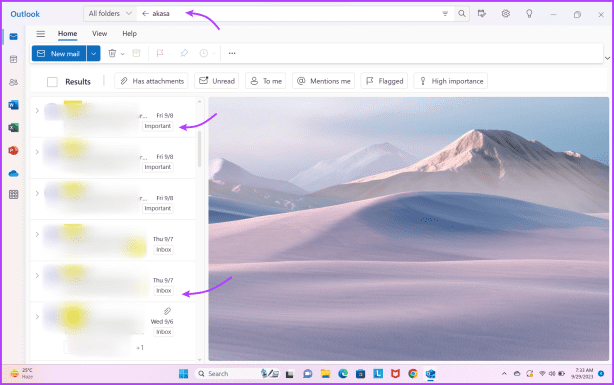Open Microsoft Edge from the taskbar
The width and height of the screenshot is (614, 385).
[343, 374]
